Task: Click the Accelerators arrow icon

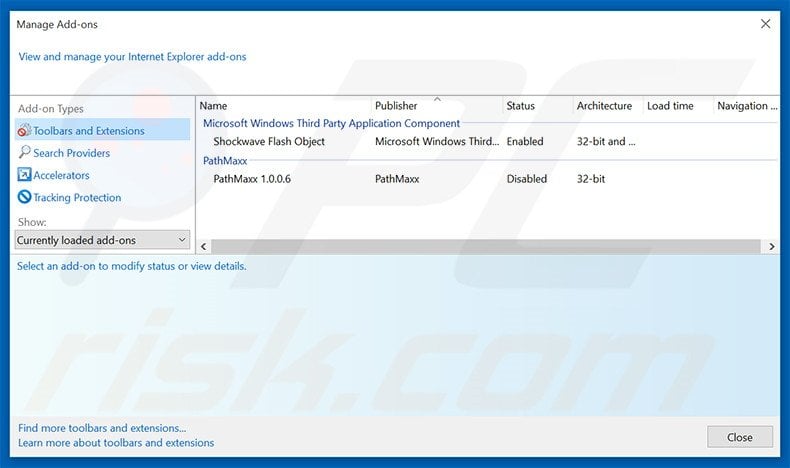Action: (24, 175)
